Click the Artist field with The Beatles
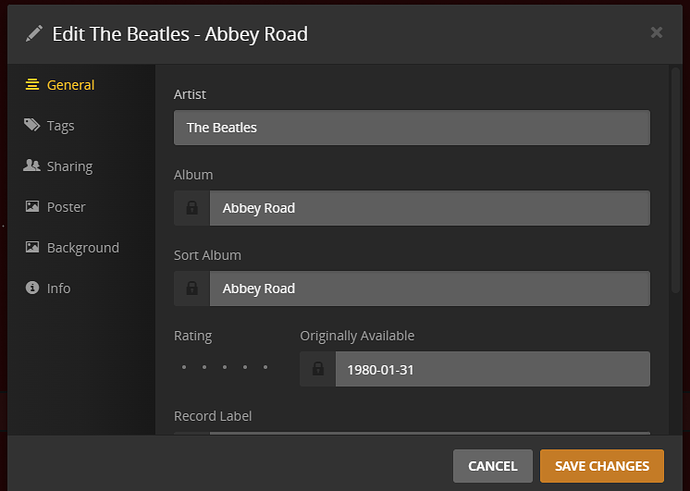Image resolution: width=690 pixels, height=491 pixels. point(412,128)
